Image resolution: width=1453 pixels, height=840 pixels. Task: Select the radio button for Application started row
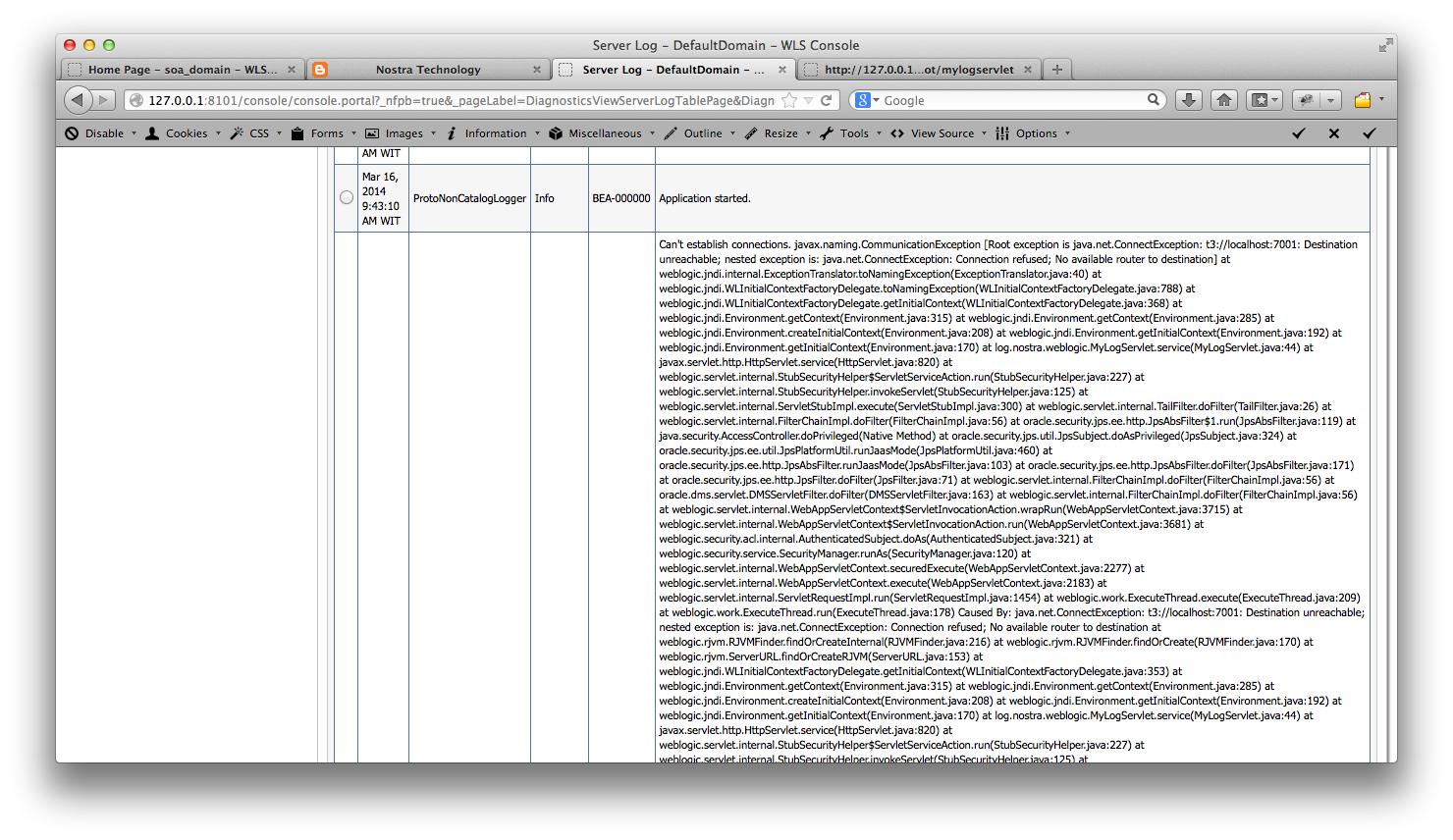[347, 197]
